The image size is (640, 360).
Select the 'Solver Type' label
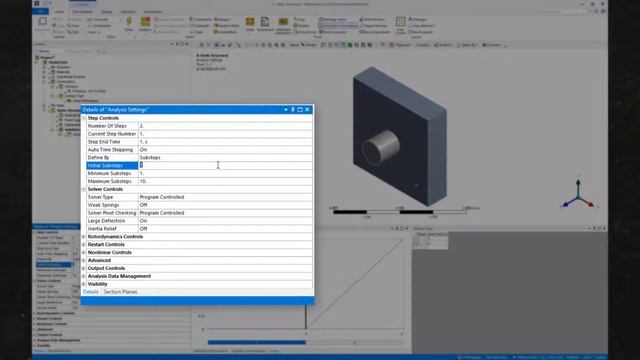(x=100, y=197)
